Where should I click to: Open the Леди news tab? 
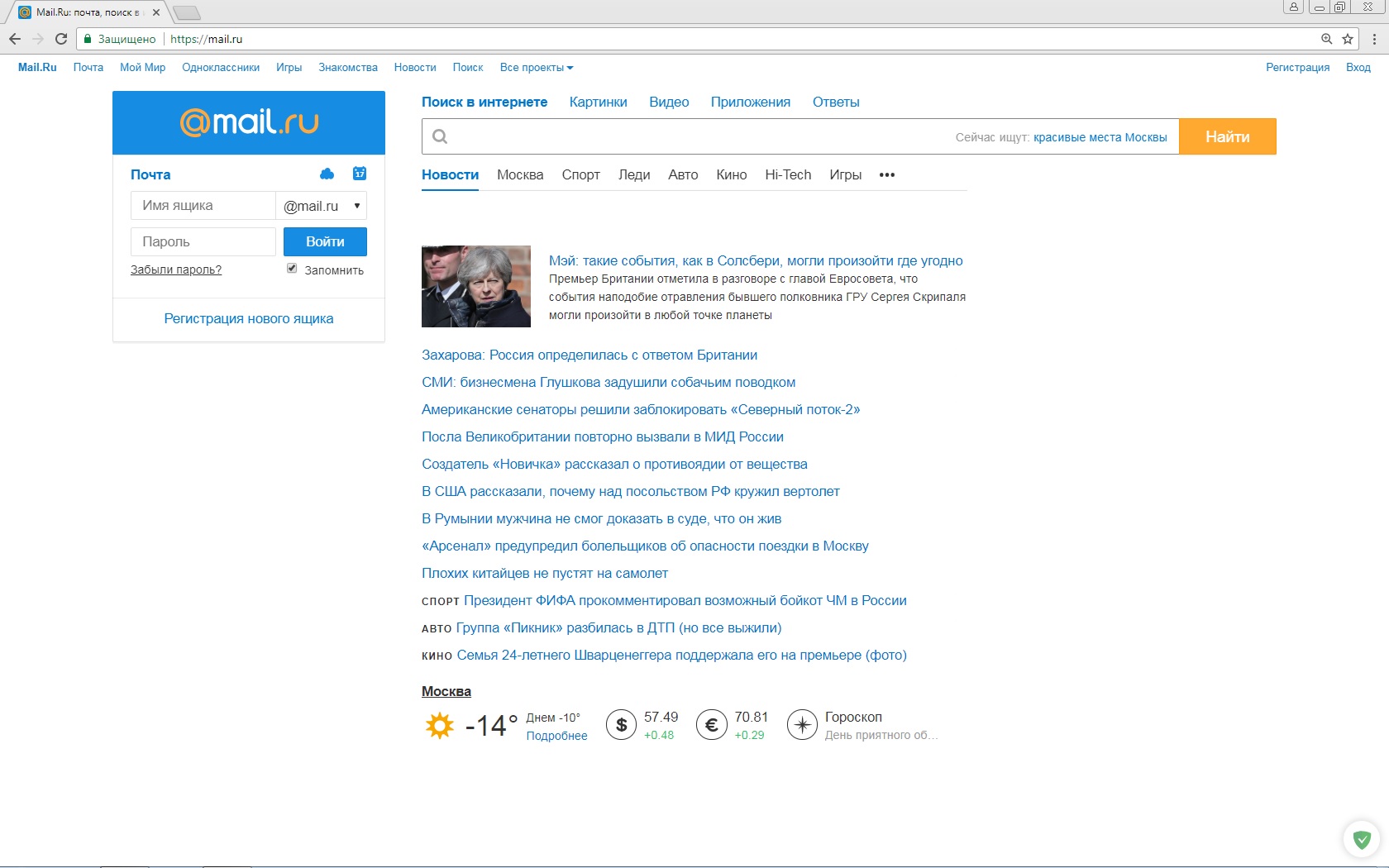click(634, 175)
